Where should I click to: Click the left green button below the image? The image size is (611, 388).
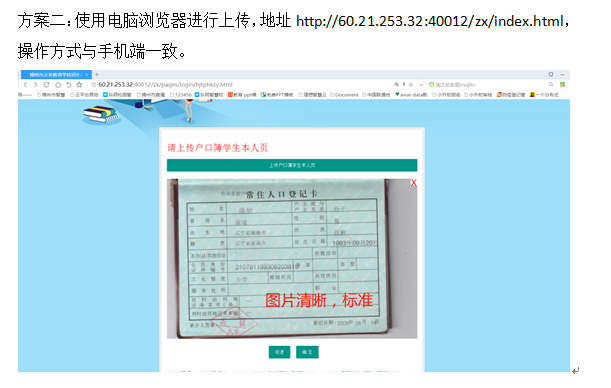pos(279,352)
